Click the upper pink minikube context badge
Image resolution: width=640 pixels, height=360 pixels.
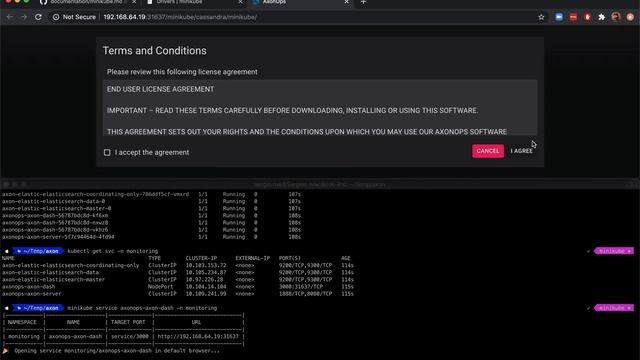coord(614,251)
